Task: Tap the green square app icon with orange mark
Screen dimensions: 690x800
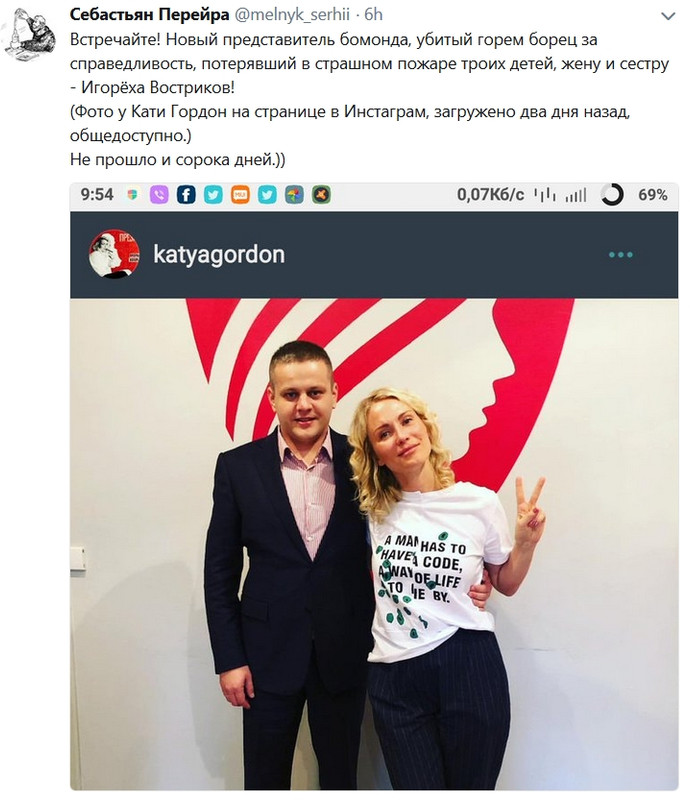Action: tap(322, 194)
